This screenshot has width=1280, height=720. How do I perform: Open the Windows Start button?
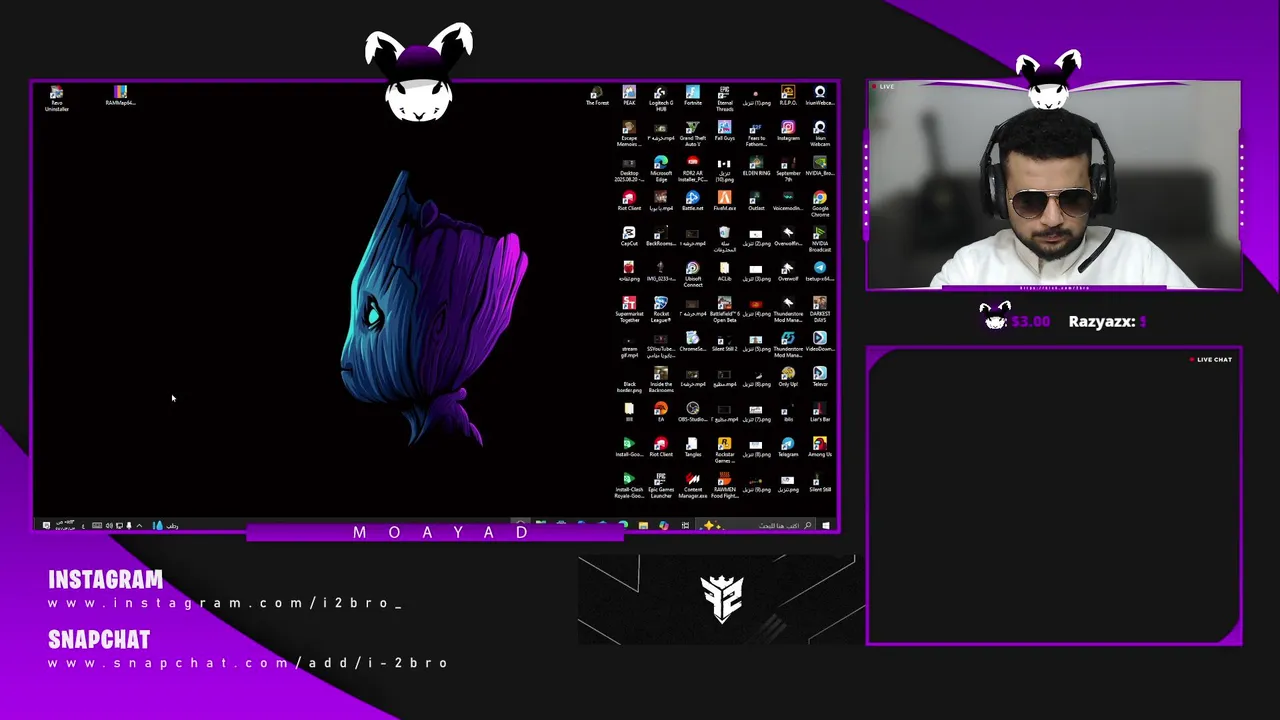click(826, 525)
